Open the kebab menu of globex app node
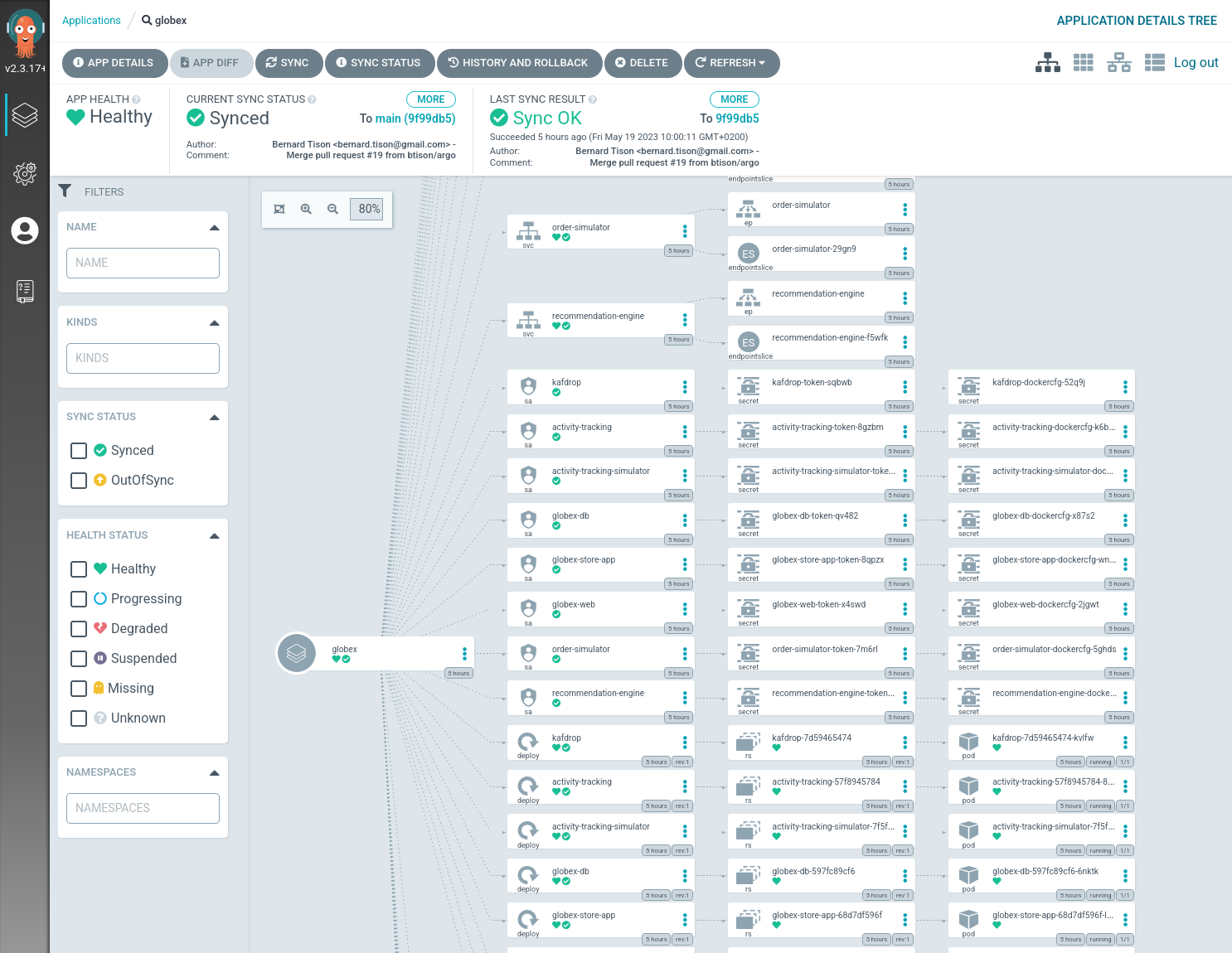Screen dimensions: 1232x953 click(x=464, y=653)
